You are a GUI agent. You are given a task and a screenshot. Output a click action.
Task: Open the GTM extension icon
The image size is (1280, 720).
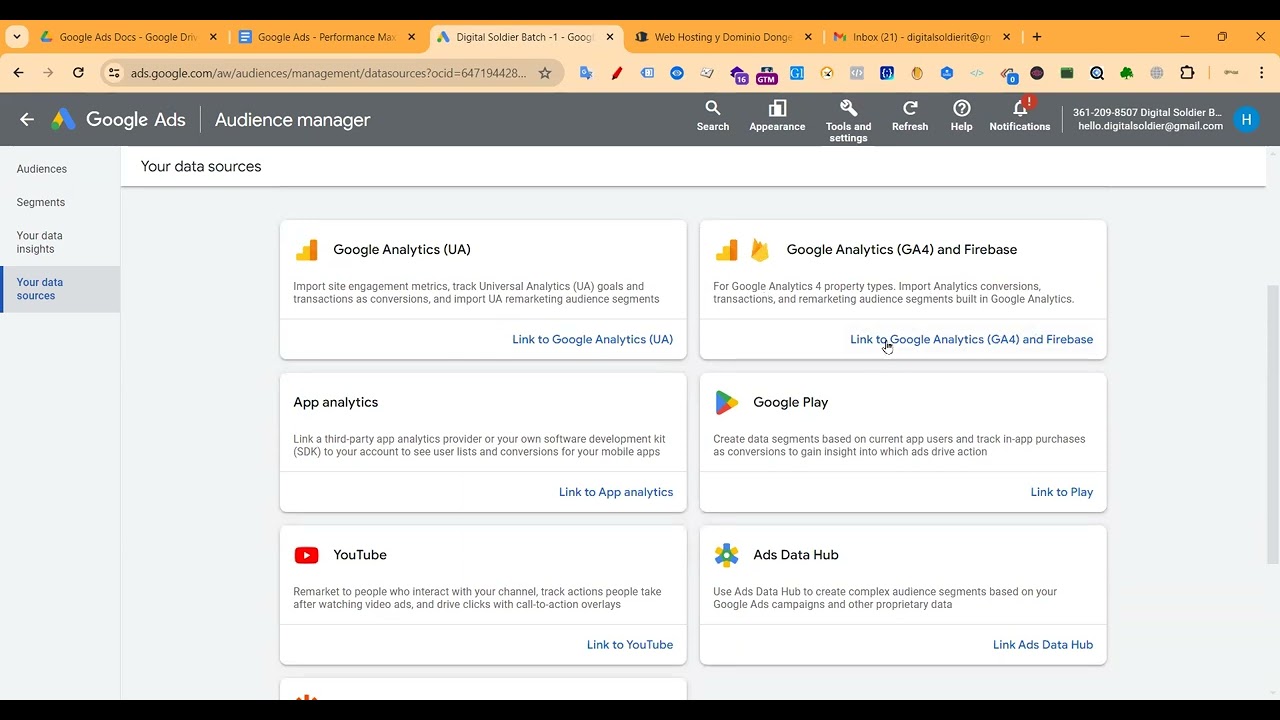[766, 74]
